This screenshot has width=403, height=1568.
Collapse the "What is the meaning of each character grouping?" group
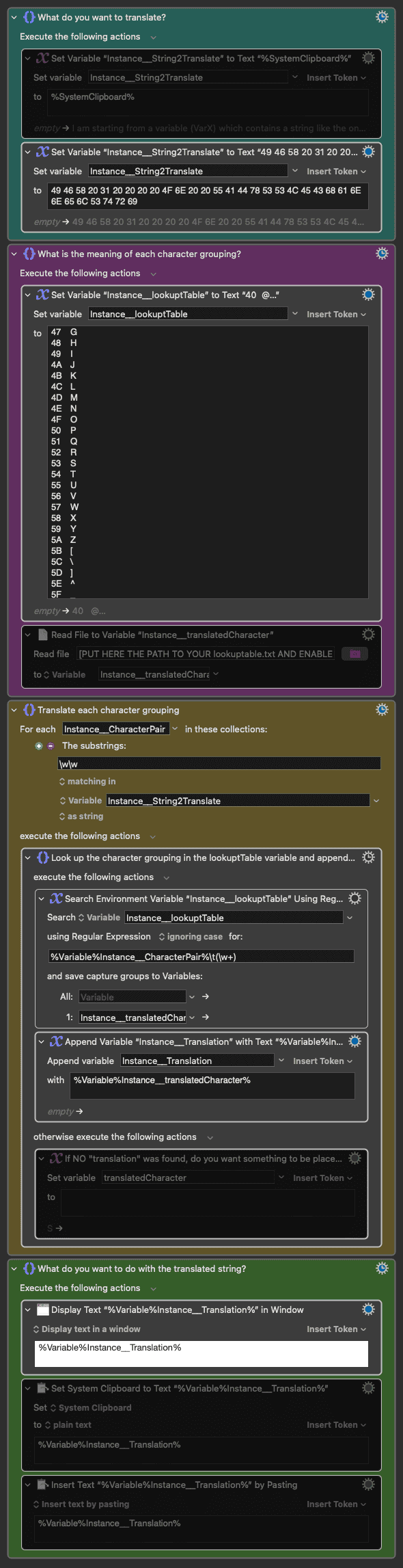click(x=14, y=254)
